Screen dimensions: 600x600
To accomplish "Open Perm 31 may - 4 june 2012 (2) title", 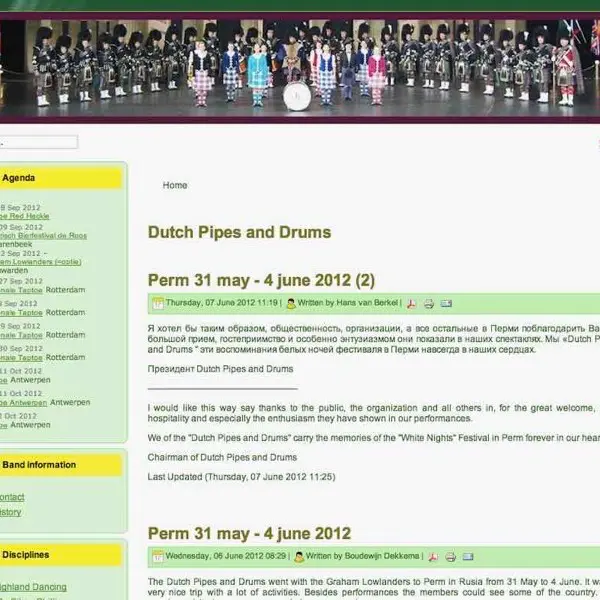I will pyautogui.click(x=261, y=280).
